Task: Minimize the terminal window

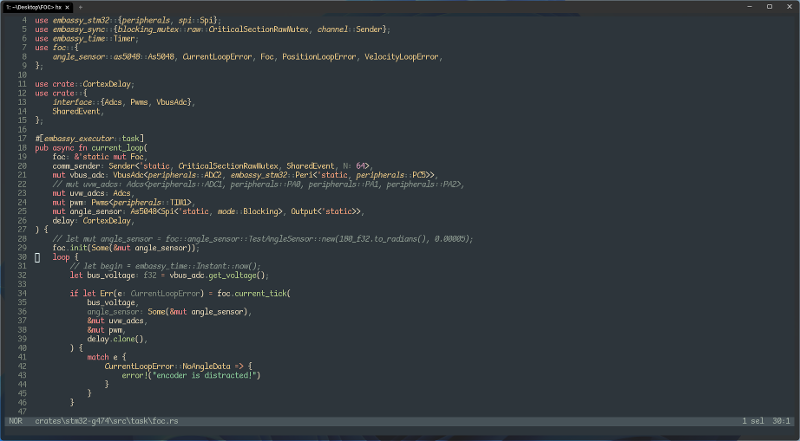Action: pos(749,7)
